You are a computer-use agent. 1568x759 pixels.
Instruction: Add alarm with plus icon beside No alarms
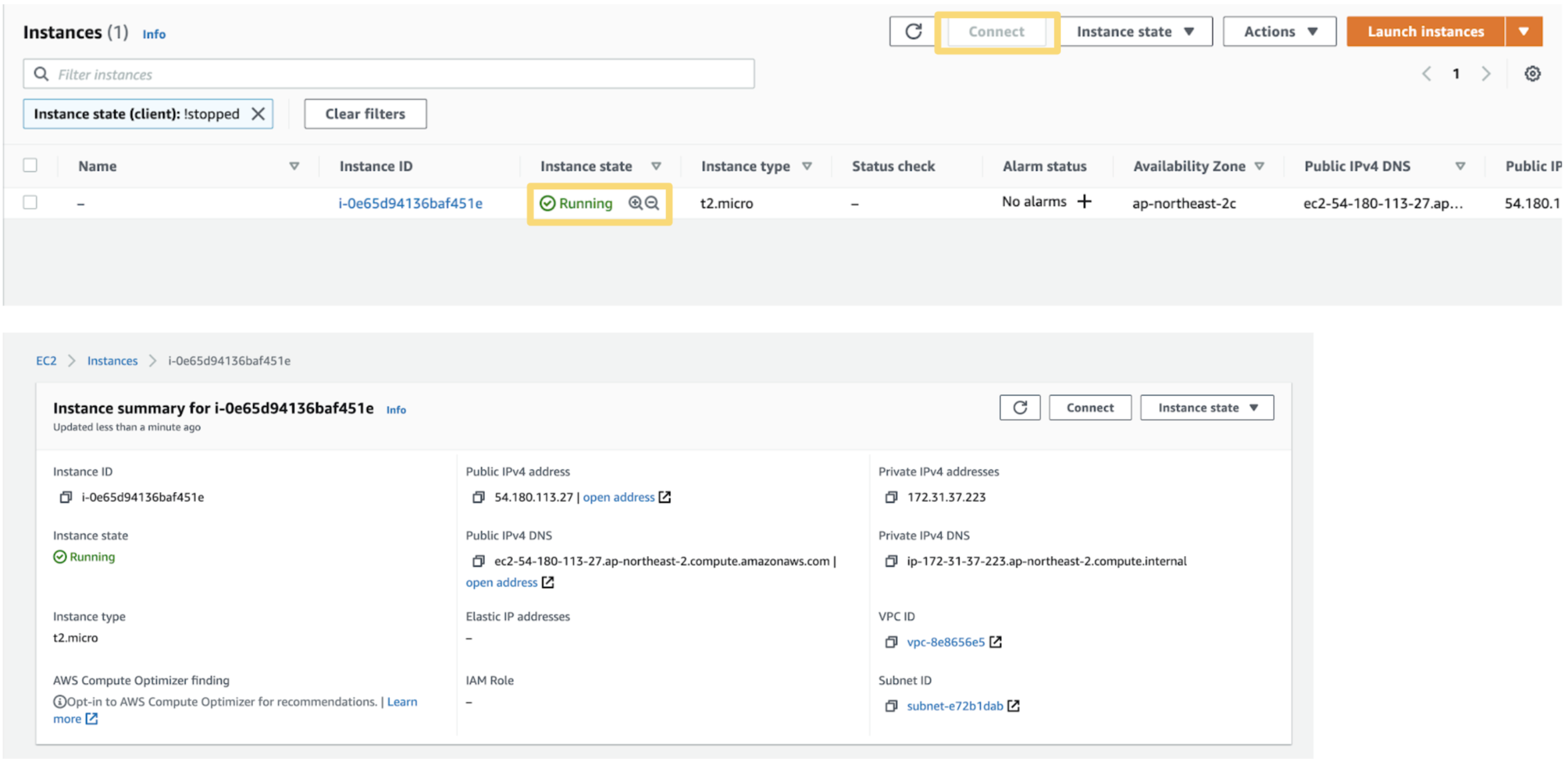tap(1084, 201)
